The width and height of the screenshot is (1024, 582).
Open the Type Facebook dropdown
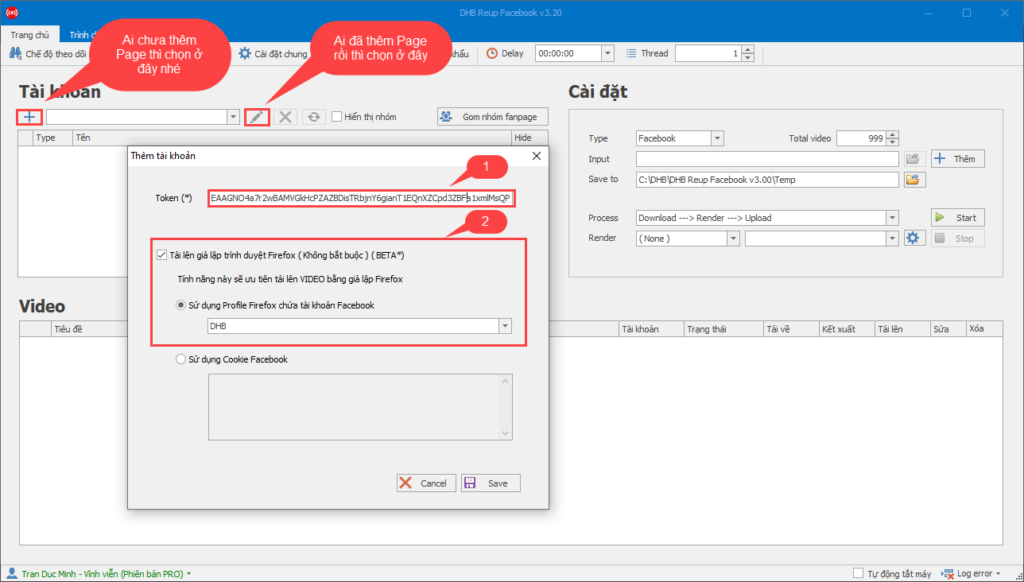(717, 138)
